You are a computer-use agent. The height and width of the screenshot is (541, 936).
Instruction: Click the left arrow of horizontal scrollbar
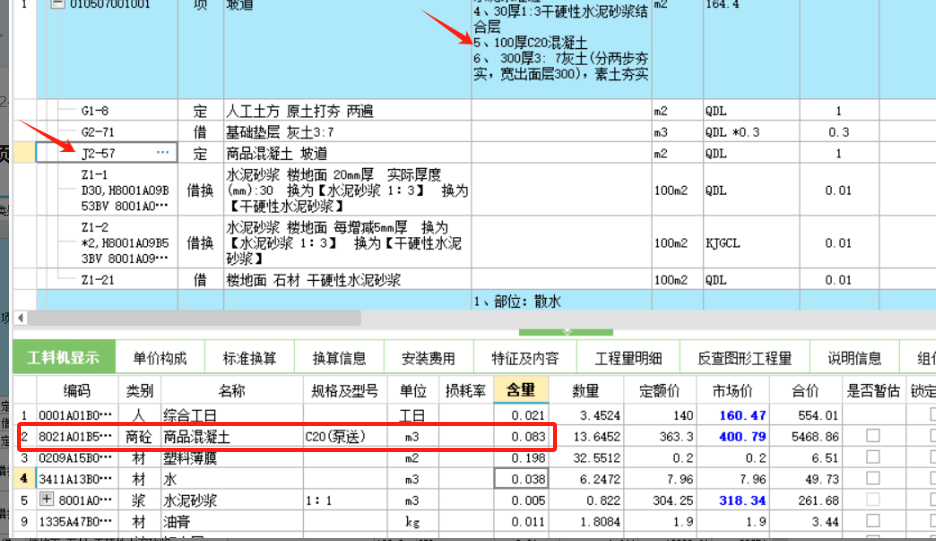coord(21,318)
